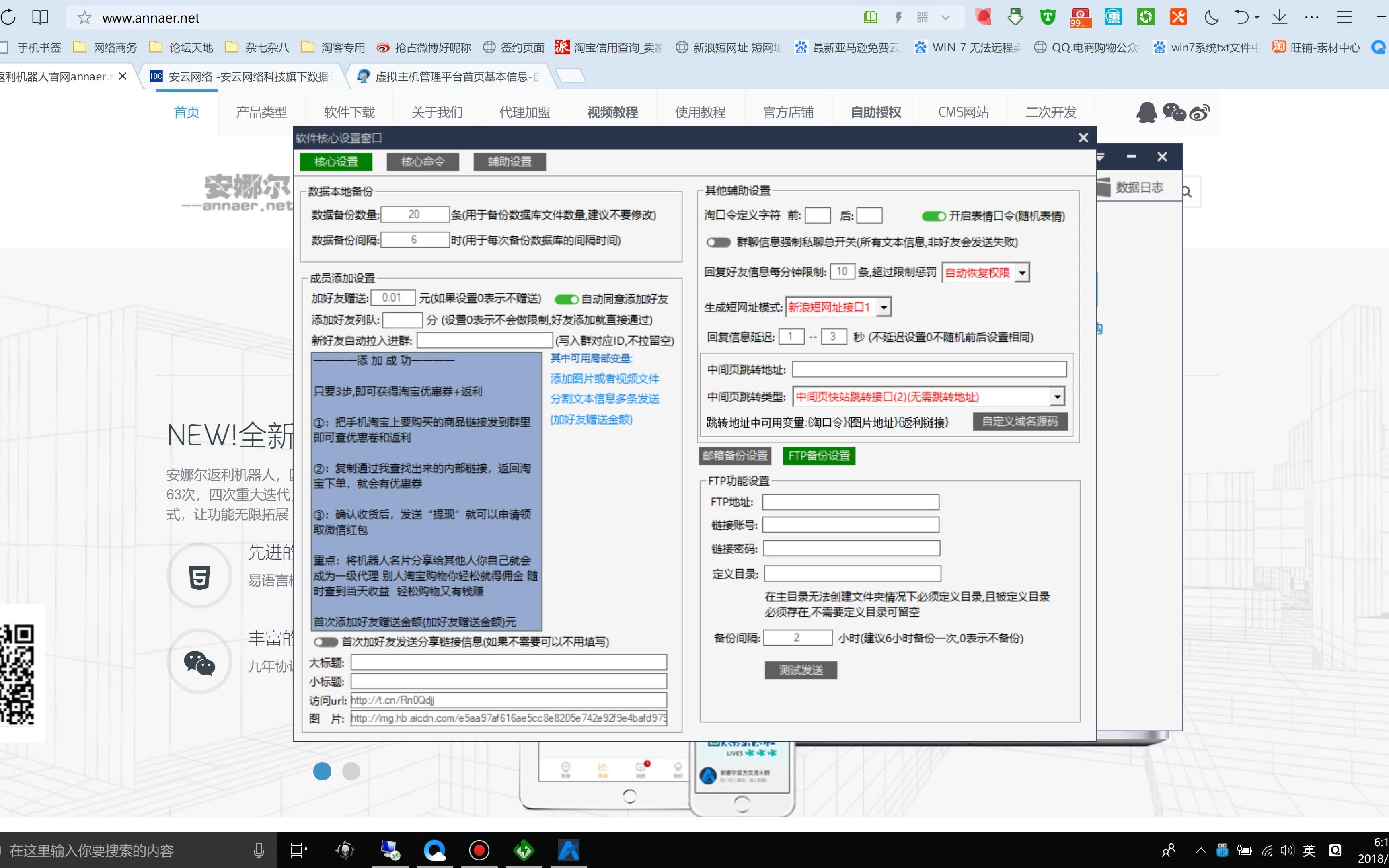This screenshot has height=868, width=1389.
Task: Click the WeChat icon in the website header
Action: point(1174,112)
